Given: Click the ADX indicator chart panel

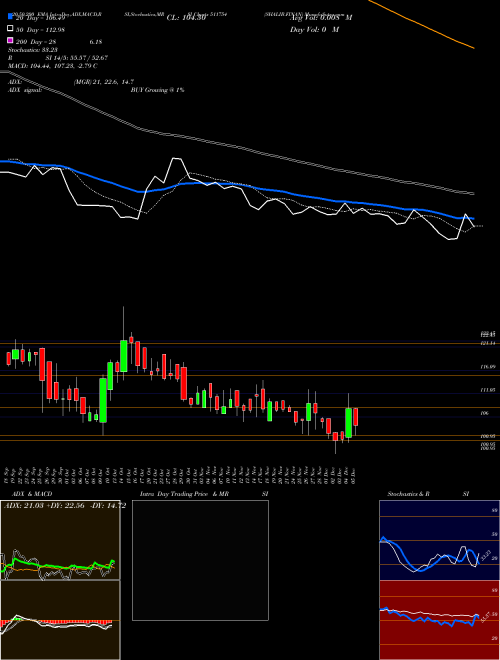Looking at the screenshot, I should click(x=60, y=540).
